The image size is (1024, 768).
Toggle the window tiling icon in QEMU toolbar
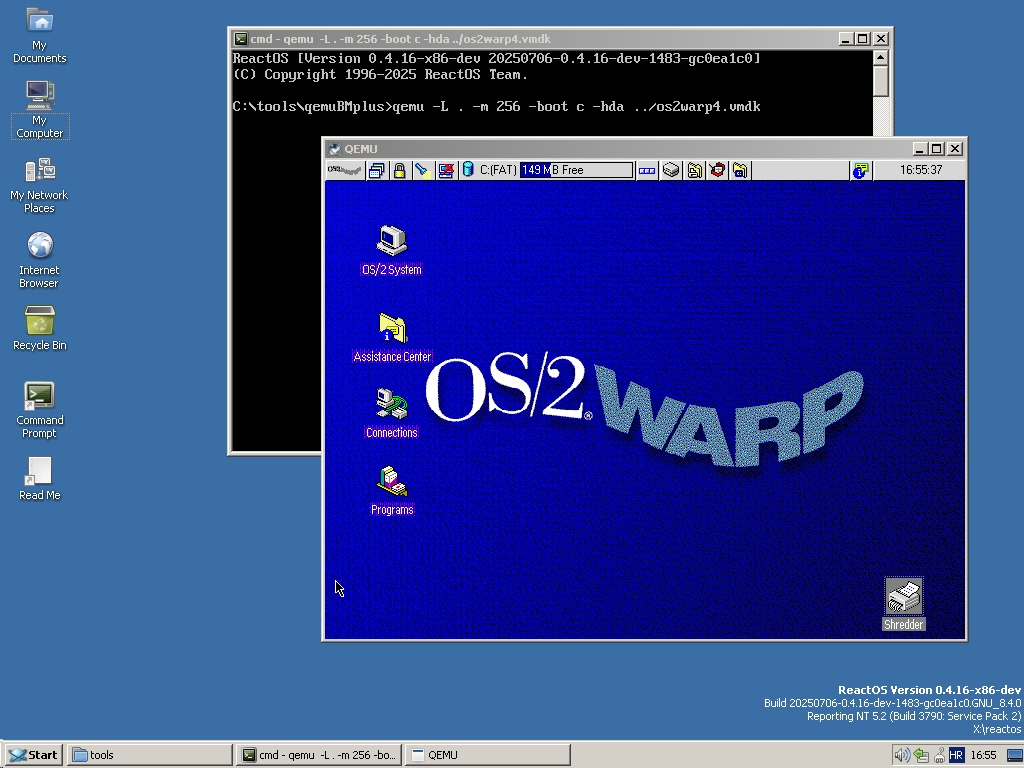coord(376,170)
